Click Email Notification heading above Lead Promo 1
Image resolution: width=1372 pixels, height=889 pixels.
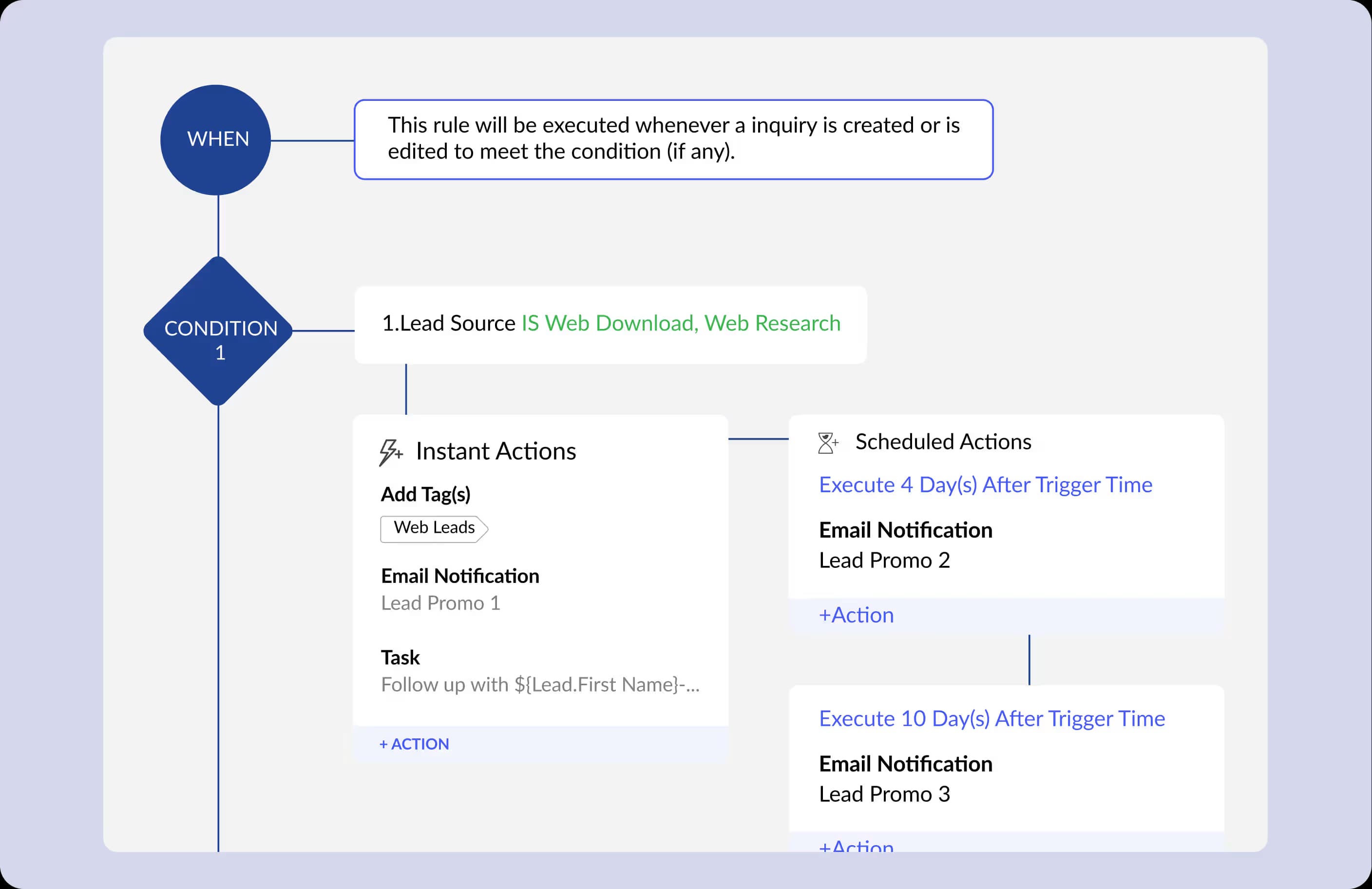tap(460, 576)
